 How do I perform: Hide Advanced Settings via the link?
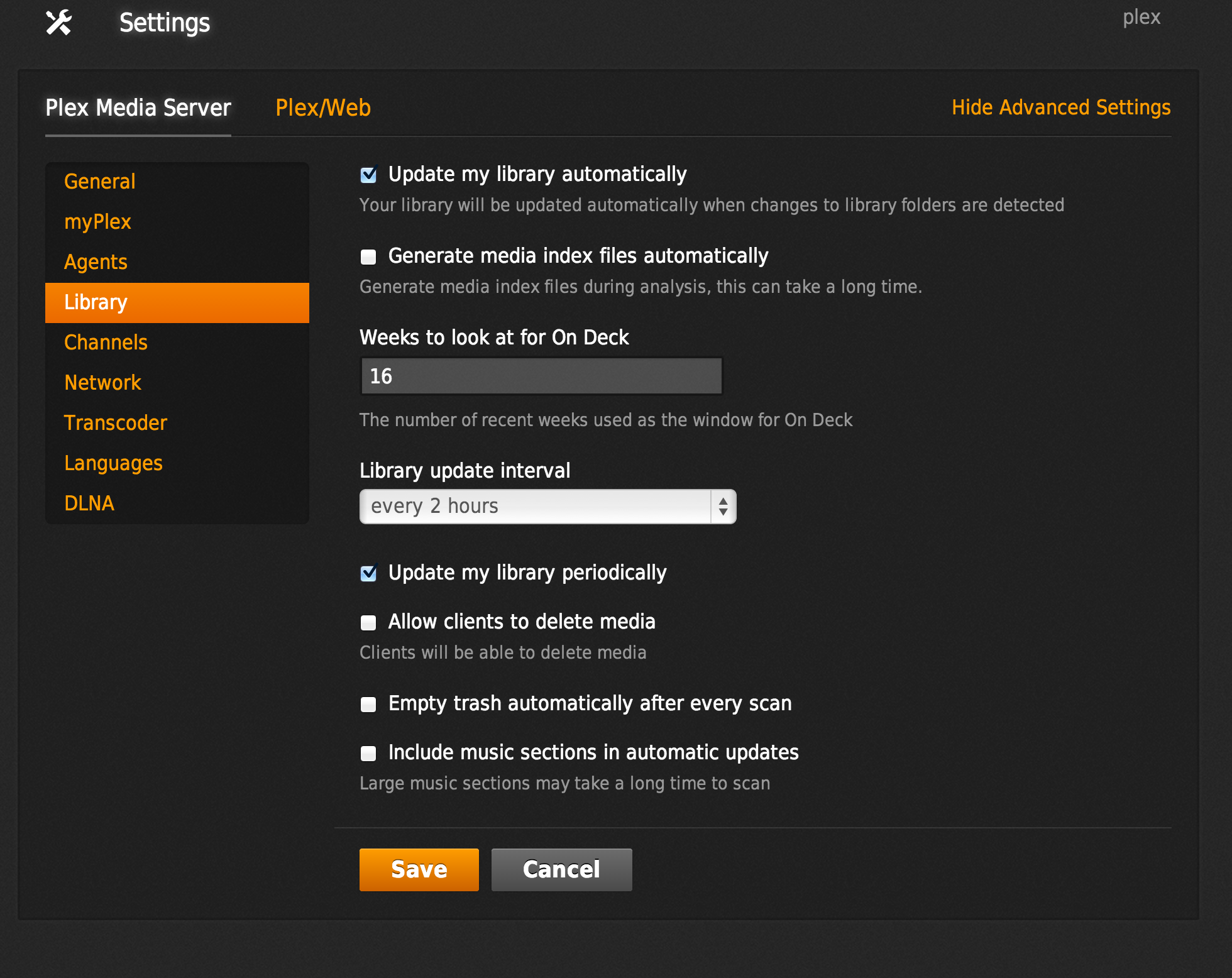[1061, 107]
